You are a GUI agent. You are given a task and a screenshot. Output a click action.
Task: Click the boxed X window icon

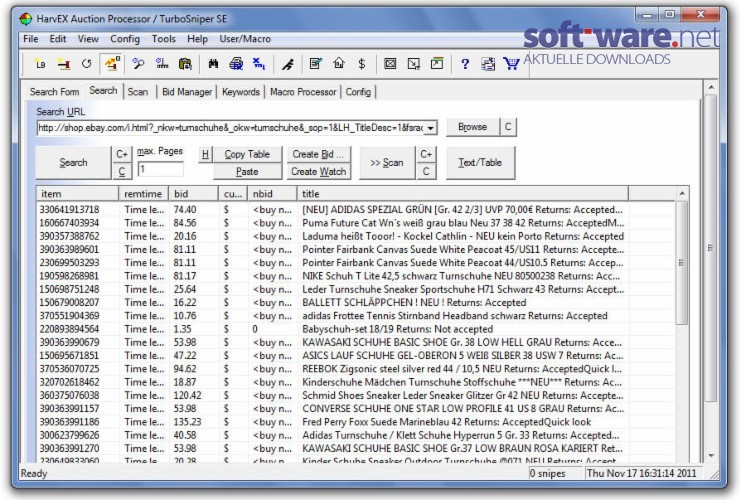tap(390, 64)
